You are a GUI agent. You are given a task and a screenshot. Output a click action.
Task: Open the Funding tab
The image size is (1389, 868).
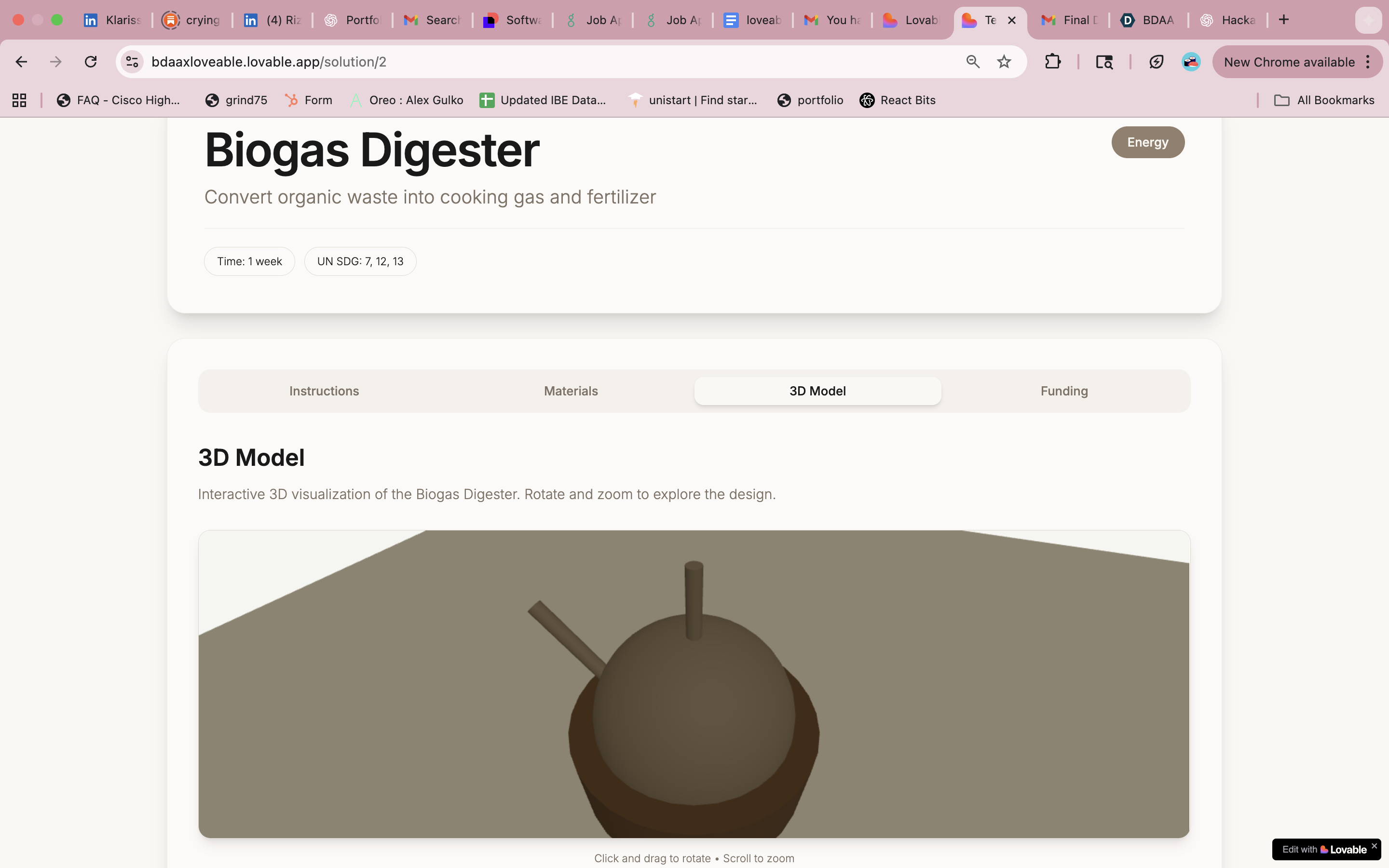pyautogui.click(x=1064, y=391)
